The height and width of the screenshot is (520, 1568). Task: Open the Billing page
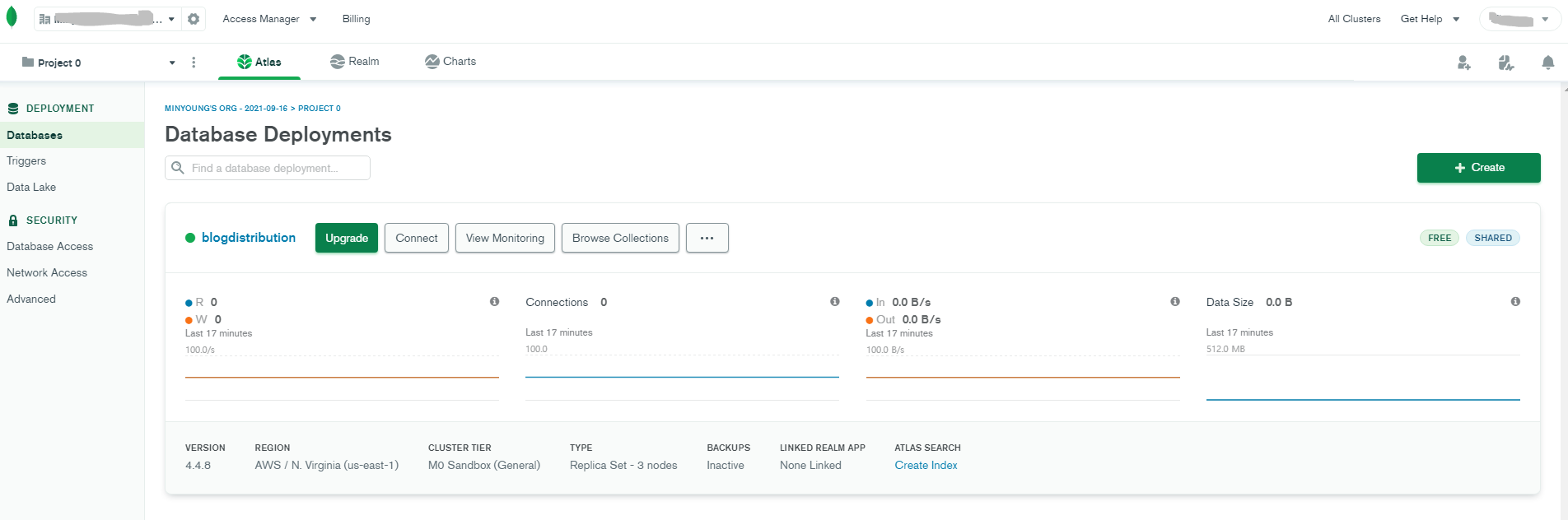pos(356,19)
